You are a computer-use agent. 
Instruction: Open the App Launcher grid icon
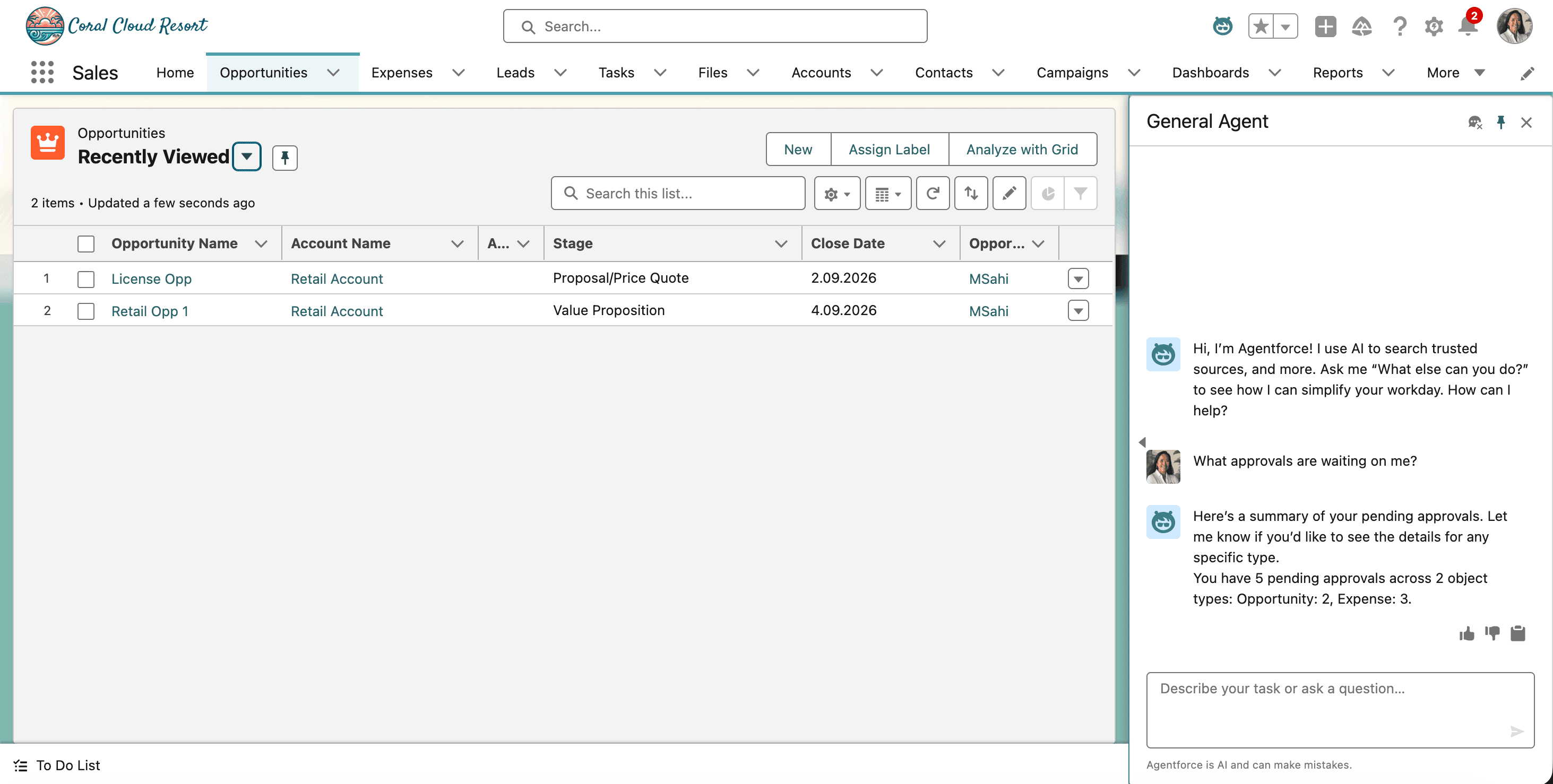coord(42,72)
